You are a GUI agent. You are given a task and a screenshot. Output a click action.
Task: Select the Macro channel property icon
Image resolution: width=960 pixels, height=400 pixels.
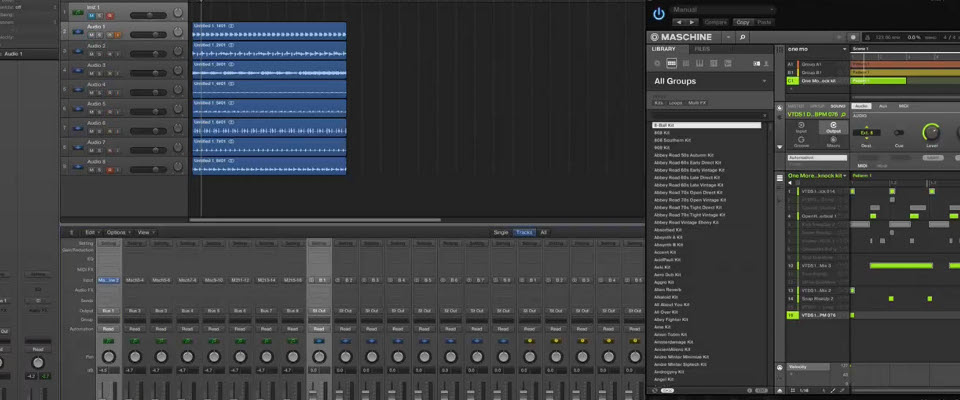pyautogui.click(x=833, y=141)
